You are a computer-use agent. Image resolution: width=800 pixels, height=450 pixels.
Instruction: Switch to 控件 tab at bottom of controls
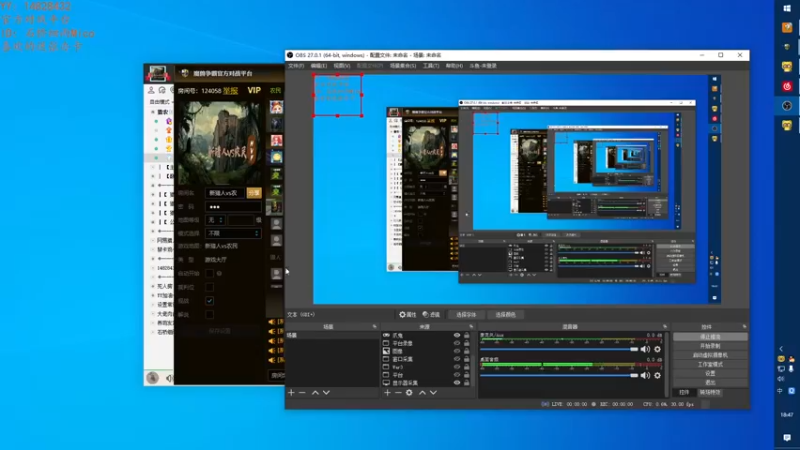(x=684, y=392)
